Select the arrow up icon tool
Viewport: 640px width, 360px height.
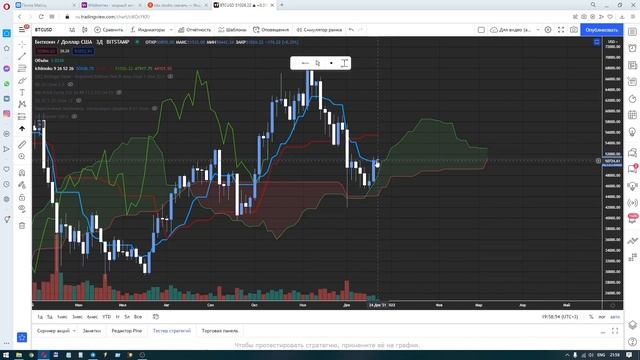(22, 129)
